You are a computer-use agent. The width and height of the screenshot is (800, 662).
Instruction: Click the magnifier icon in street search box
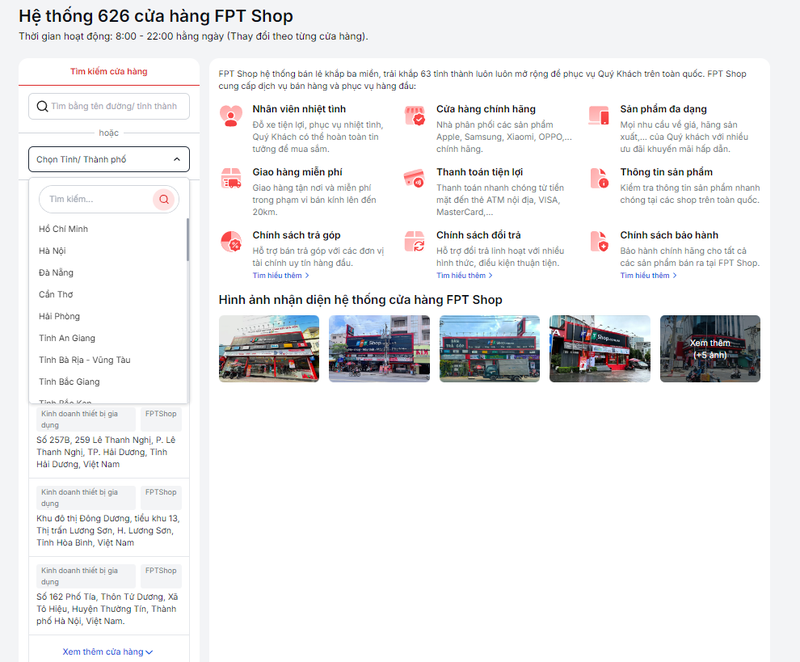tap(42, 106)
